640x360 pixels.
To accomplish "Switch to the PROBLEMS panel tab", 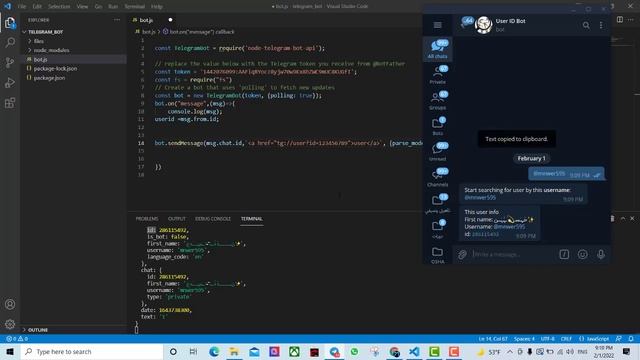I will 147,219.
